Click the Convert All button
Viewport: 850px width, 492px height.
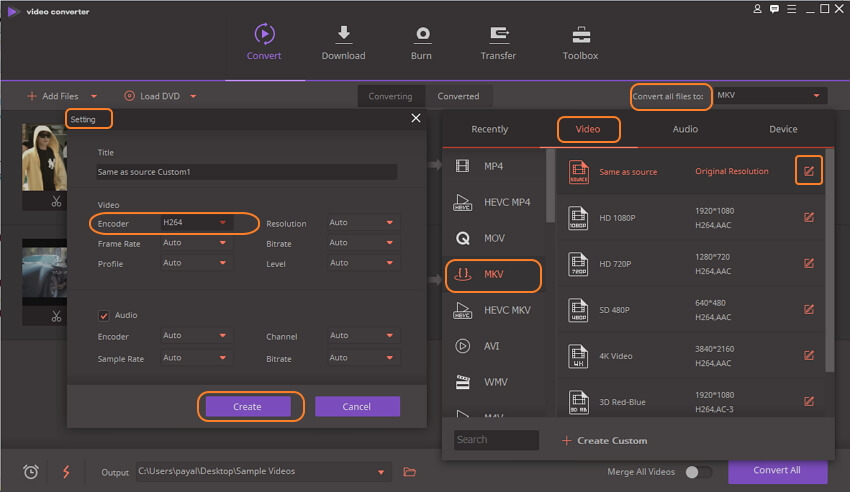pyautogui.click(x=777, y=471)
